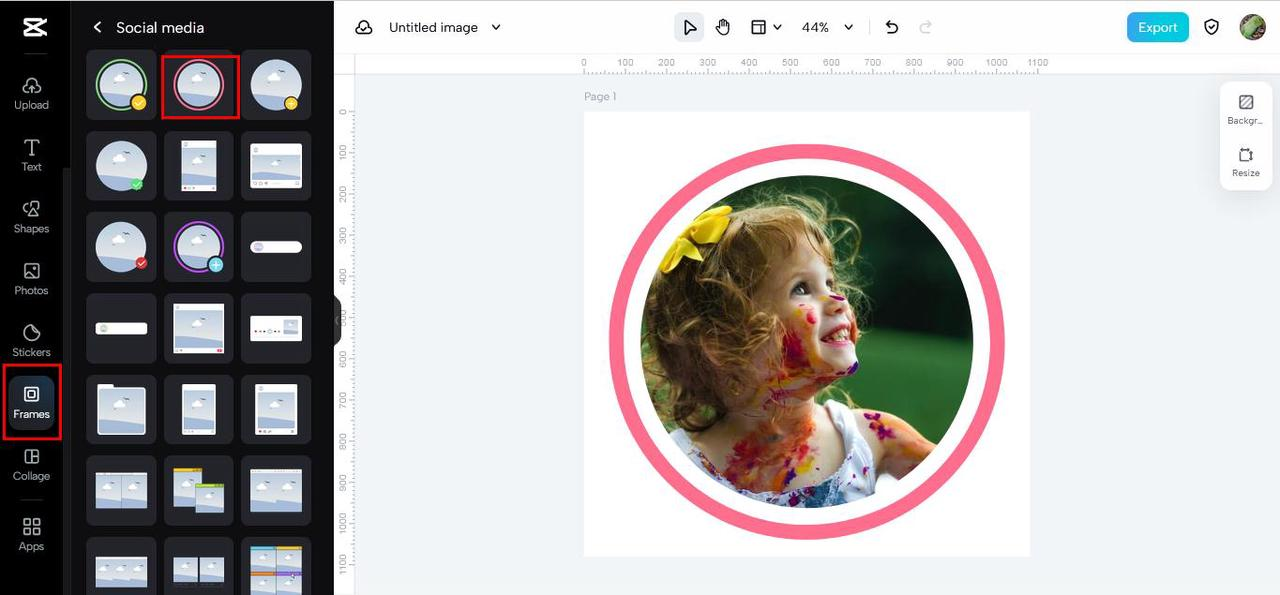Choose the white search bar pill frame
The height and width of the screenshot is (595, 1280).
click(276, 246)
